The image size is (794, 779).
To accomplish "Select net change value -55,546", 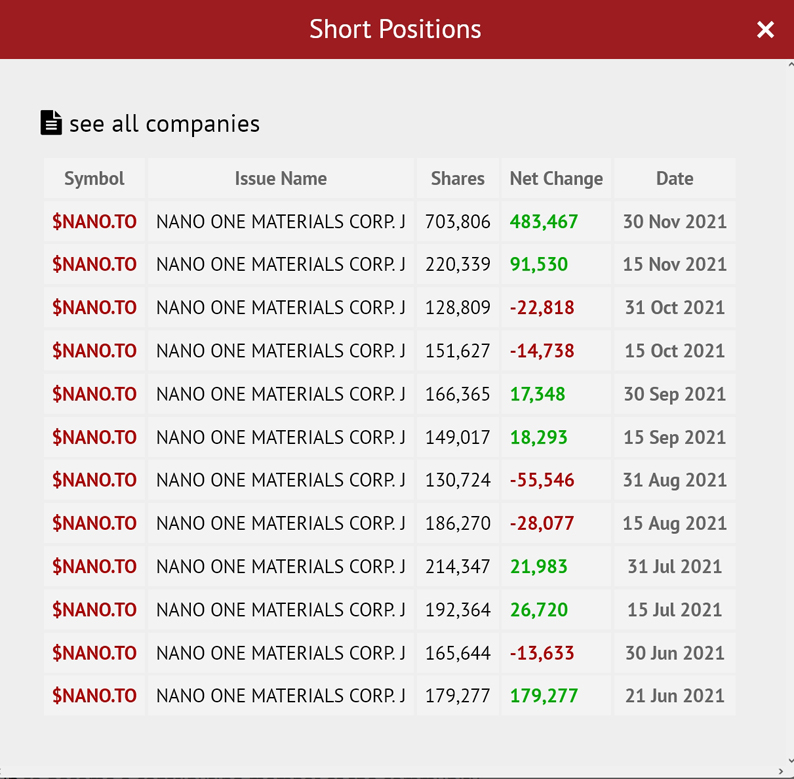I will 542,480.
